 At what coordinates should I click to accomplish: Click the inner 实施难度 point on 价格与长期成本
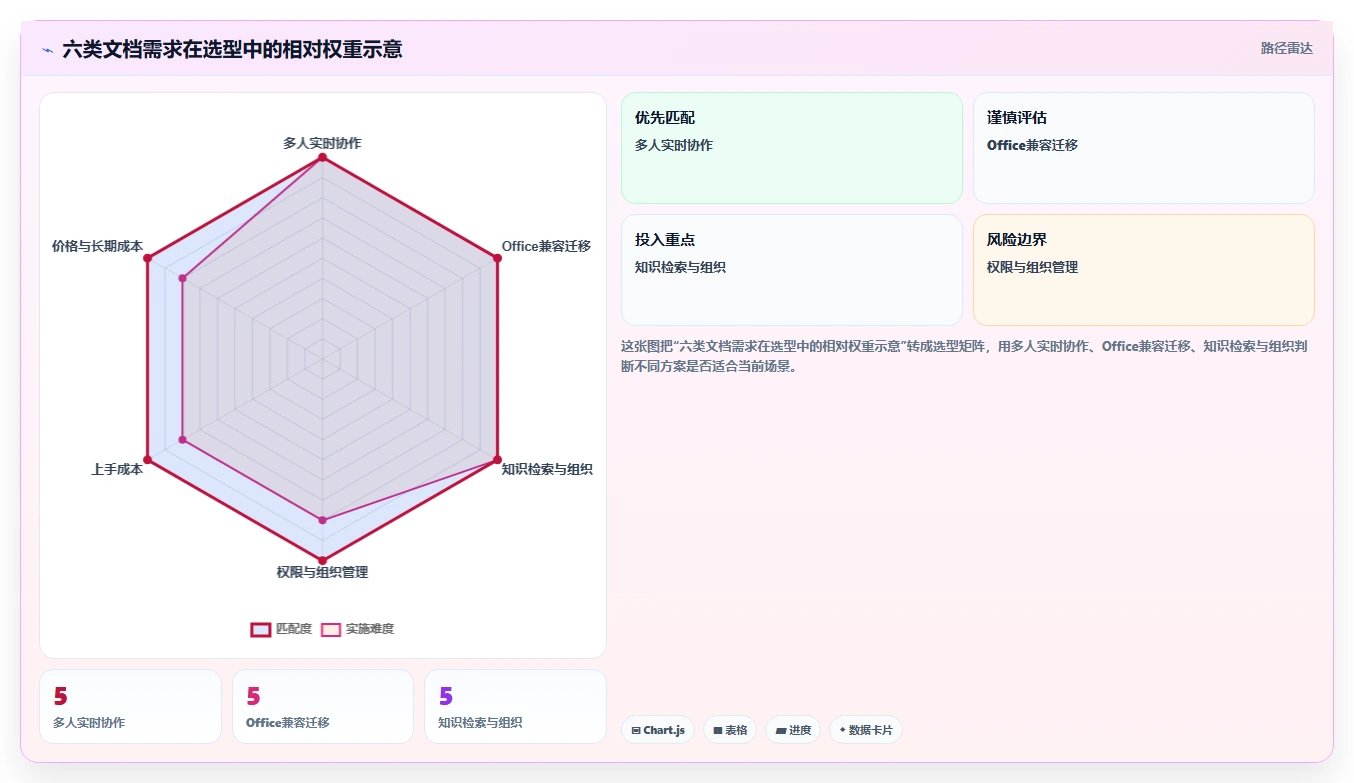(182, 279)
